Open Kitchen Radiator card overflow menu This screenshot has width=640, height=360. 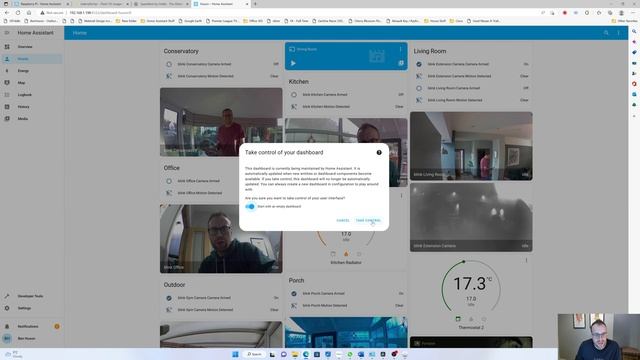pos(401,196)
